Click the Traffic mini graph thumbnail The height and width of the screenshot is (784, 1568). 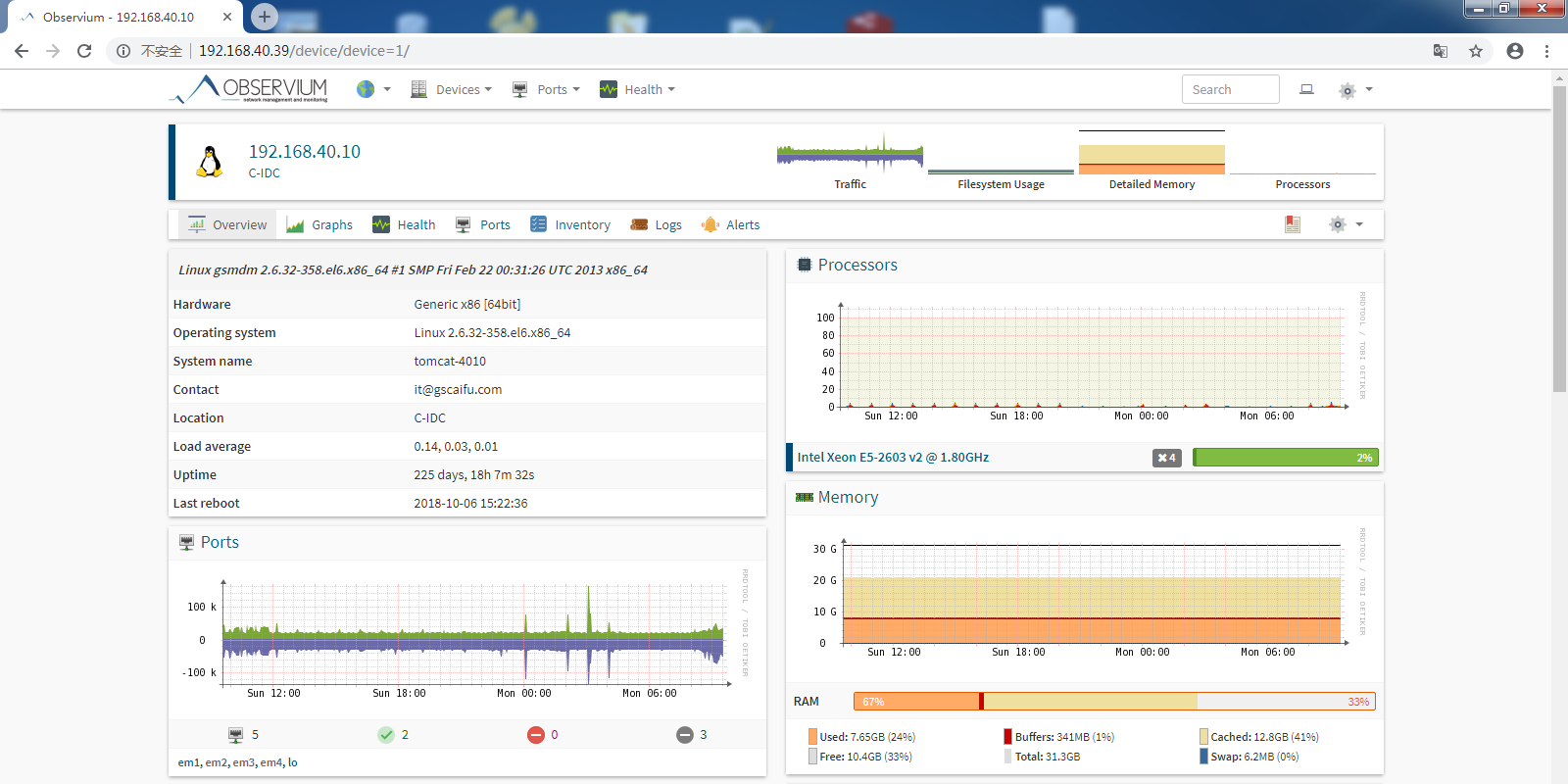point(850,154)
